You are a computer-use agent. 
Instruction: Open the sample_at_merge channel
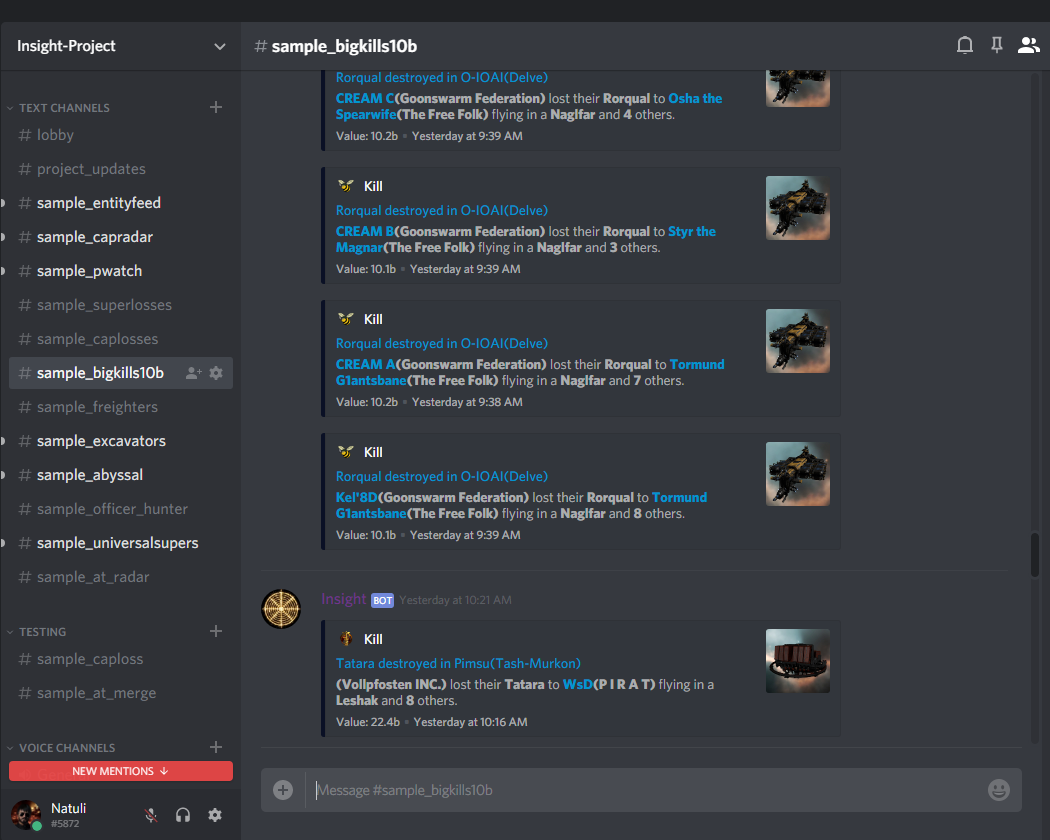pos(121,693)
